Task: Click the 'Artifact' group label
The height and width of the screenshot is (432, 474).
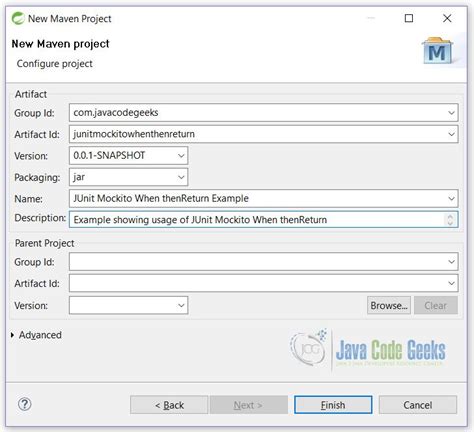Action: tap(31, 94)
